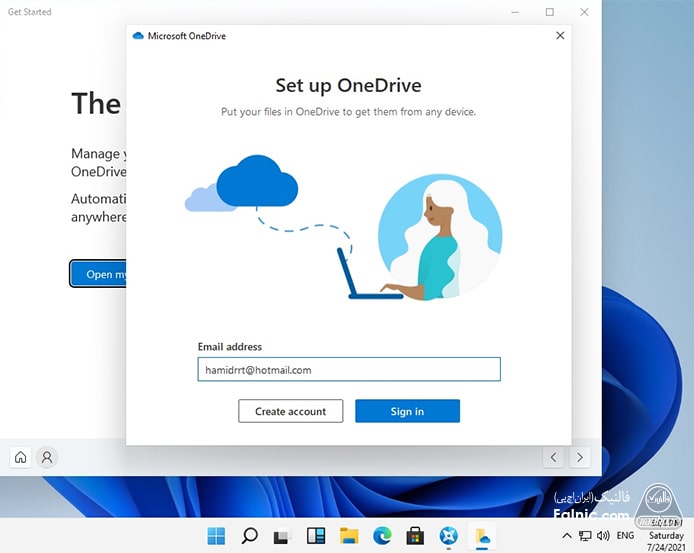Image resolution: width=694 pixels, height=553 pixels.
Task: Click the Email address input field
Action: click(x=348, y=370)
